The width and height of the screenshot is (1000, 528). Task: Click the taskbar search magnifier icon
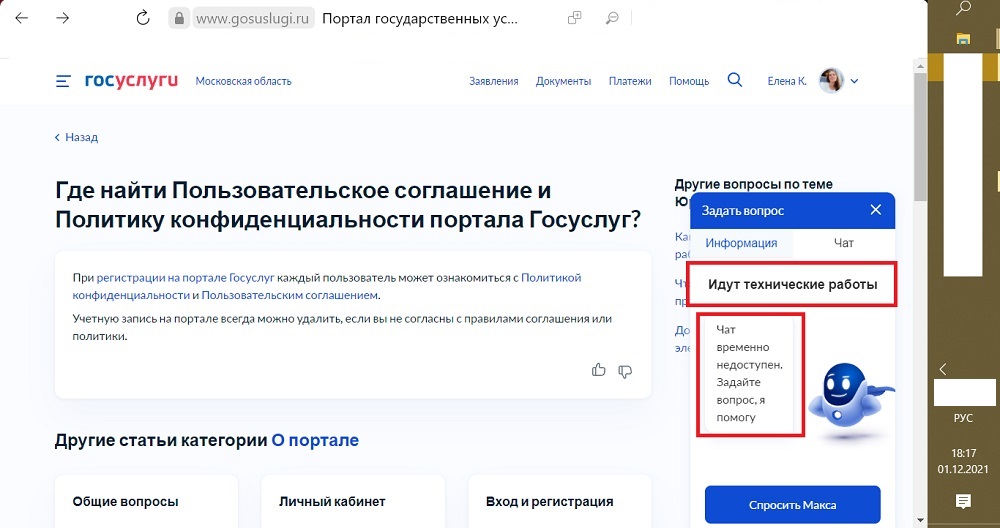964,8
